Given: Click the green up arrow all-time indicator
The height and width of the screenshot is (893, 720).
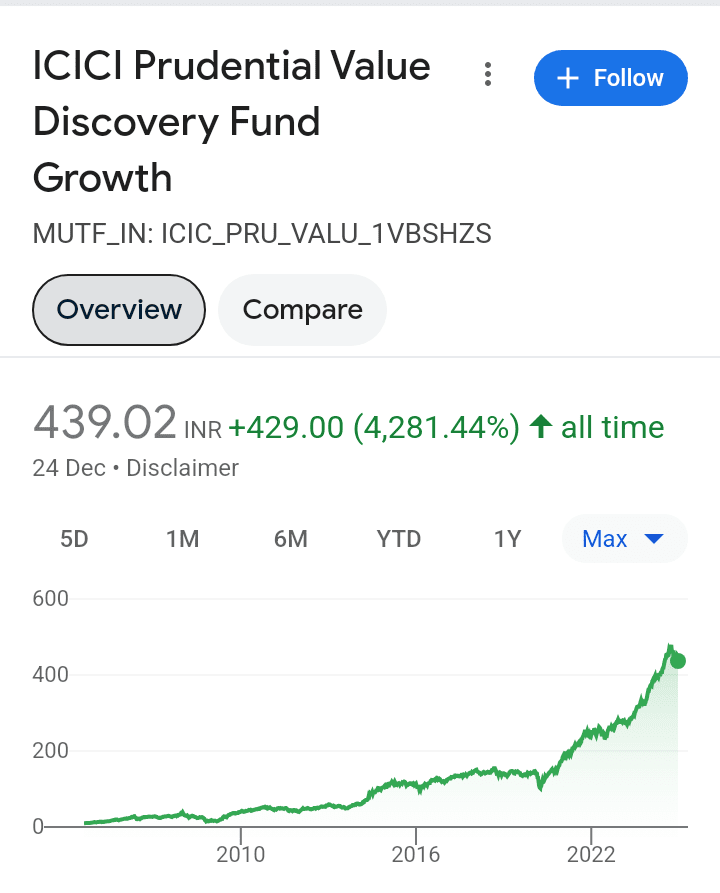Looking at the screenshot, I should (541, 427).
